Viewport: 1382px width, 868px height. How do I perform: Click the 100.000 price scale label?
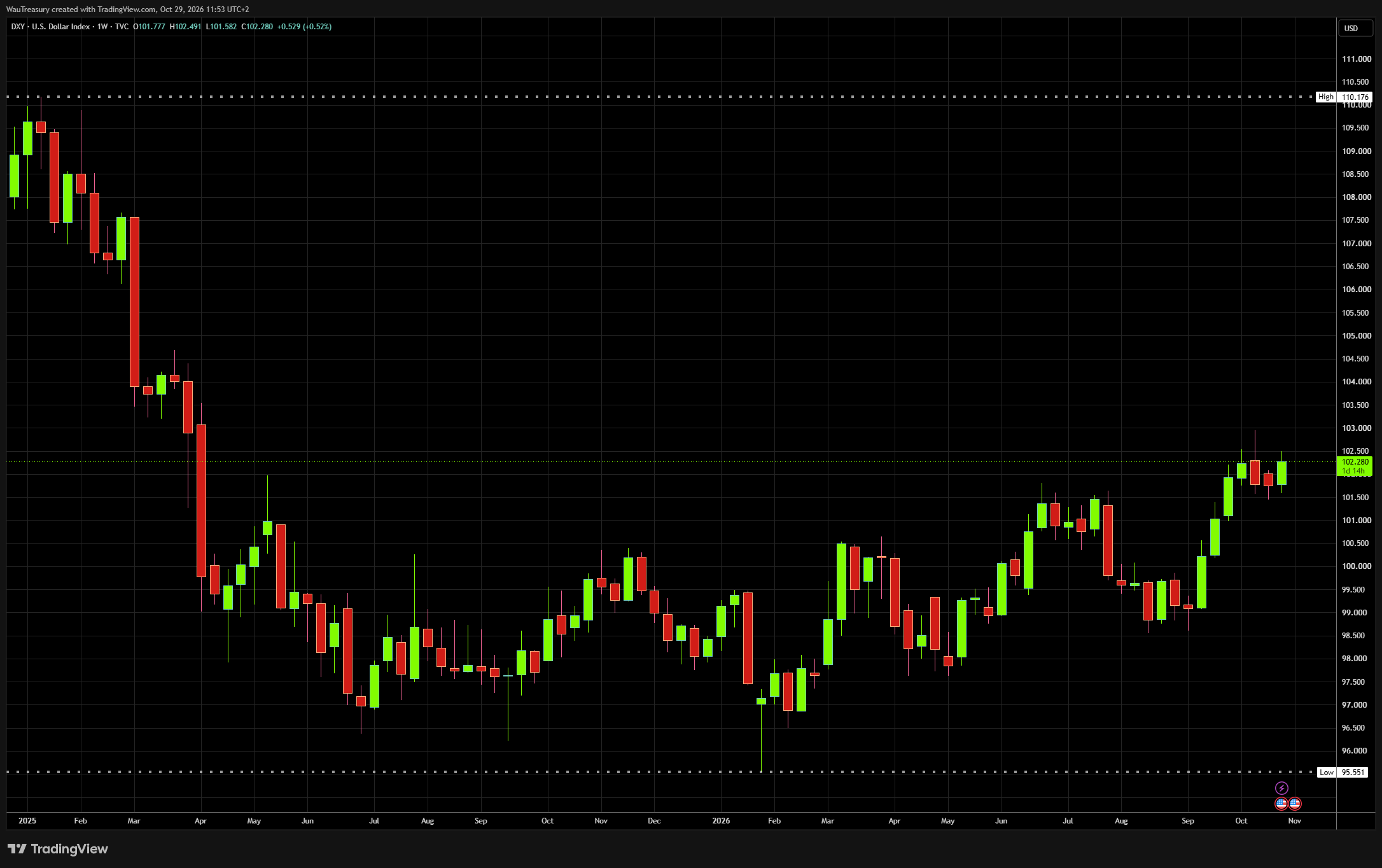(x=1357, y=566)
